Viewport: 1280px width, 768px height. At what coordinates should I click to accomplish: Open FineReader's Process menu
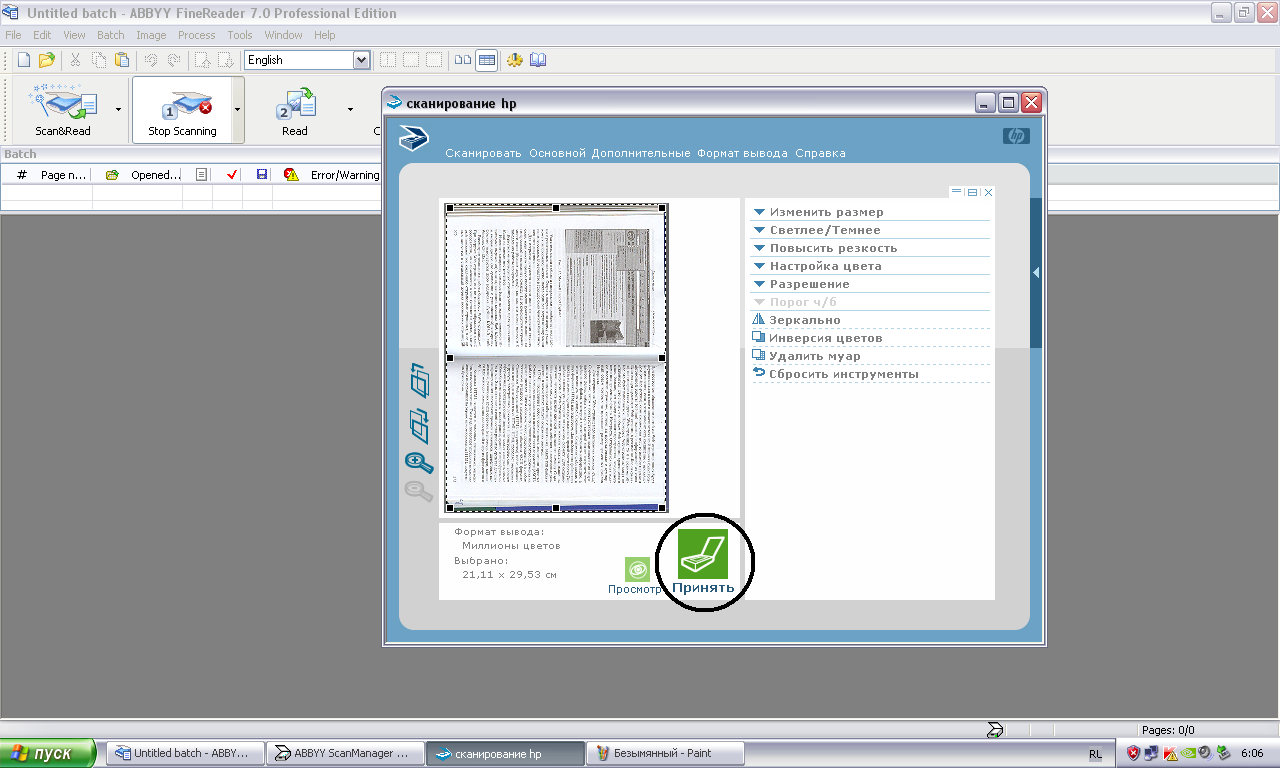click(196, 35)
